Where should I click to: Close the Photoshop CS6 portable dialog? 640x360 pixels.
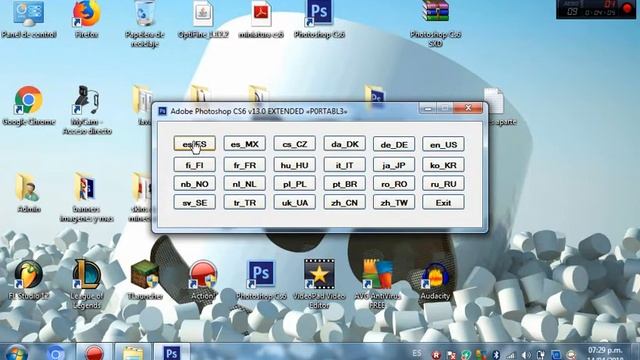tap(468, 108)
